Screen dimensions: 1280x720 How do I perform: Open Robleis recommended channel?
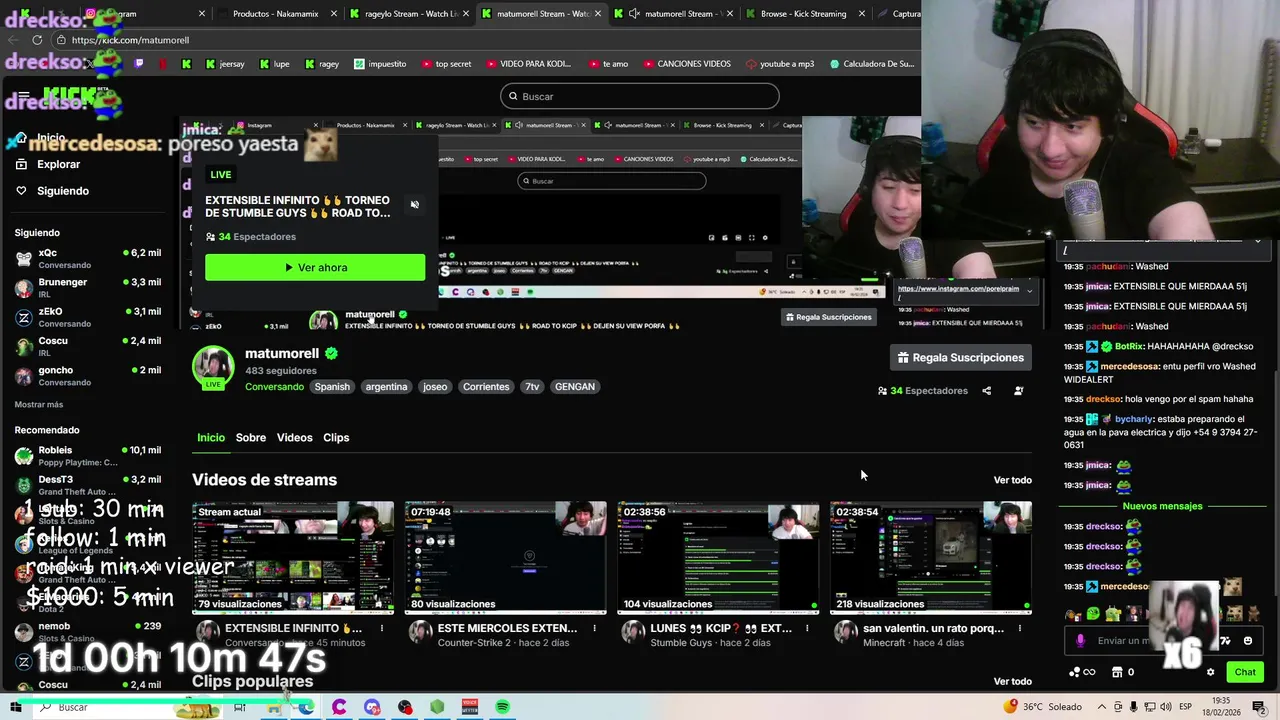pyautogui.click(x=88, y=456)
